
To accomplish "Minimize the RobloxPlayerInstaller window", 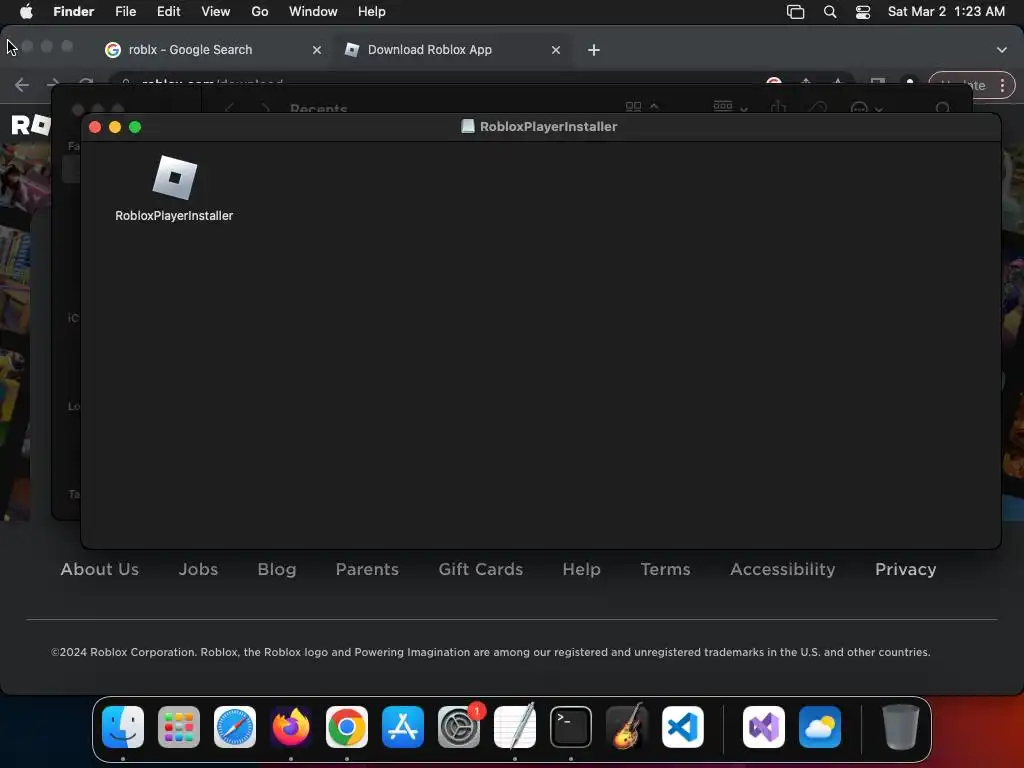I will click(x=115, y=127).
